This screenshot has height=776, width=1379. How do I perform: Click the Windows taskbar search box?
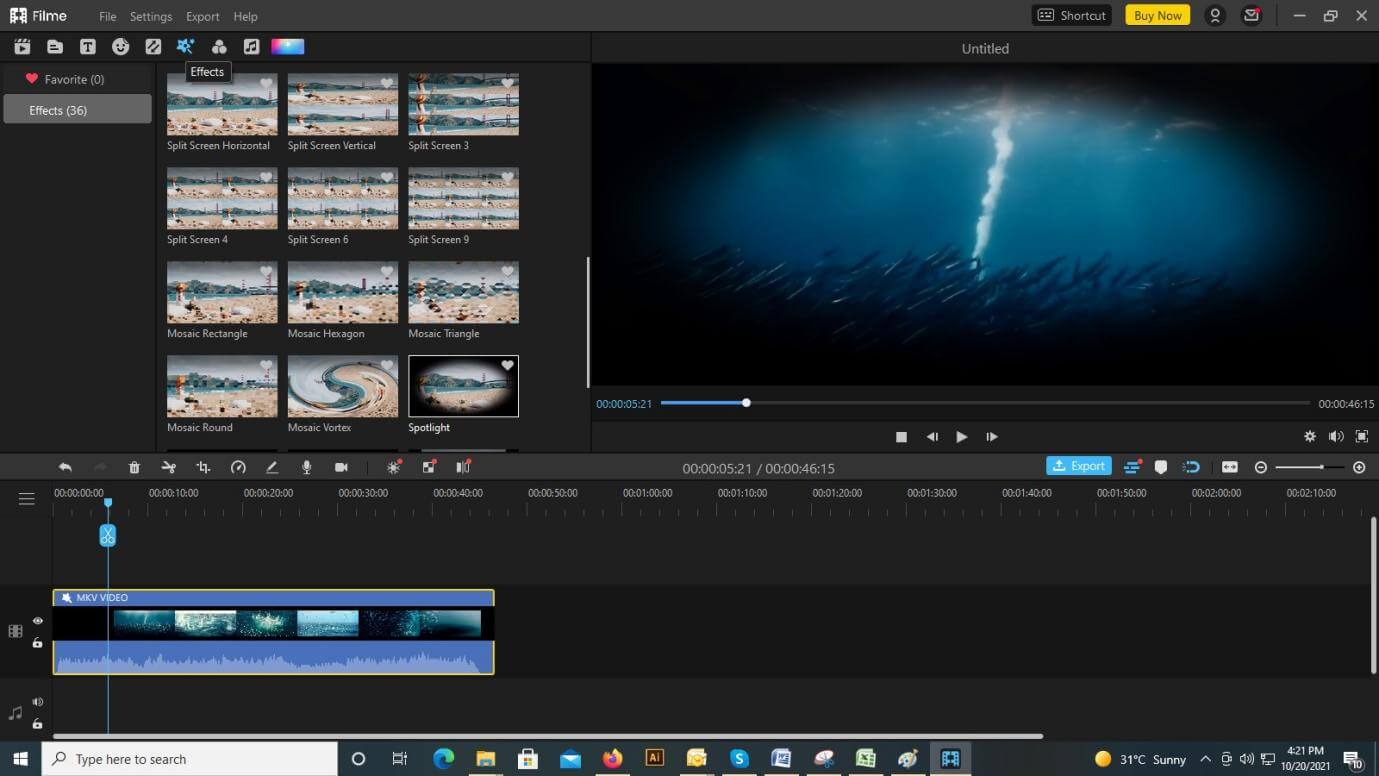click(x=189, y=759)
